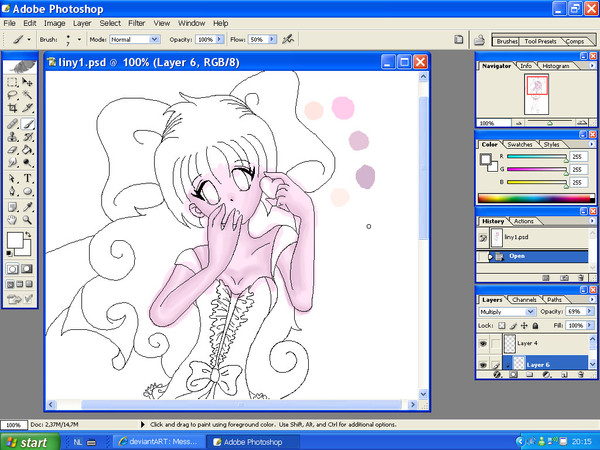Create a new layer in Layers panel
Screen dimensions: 600x450
click(564, 375)
